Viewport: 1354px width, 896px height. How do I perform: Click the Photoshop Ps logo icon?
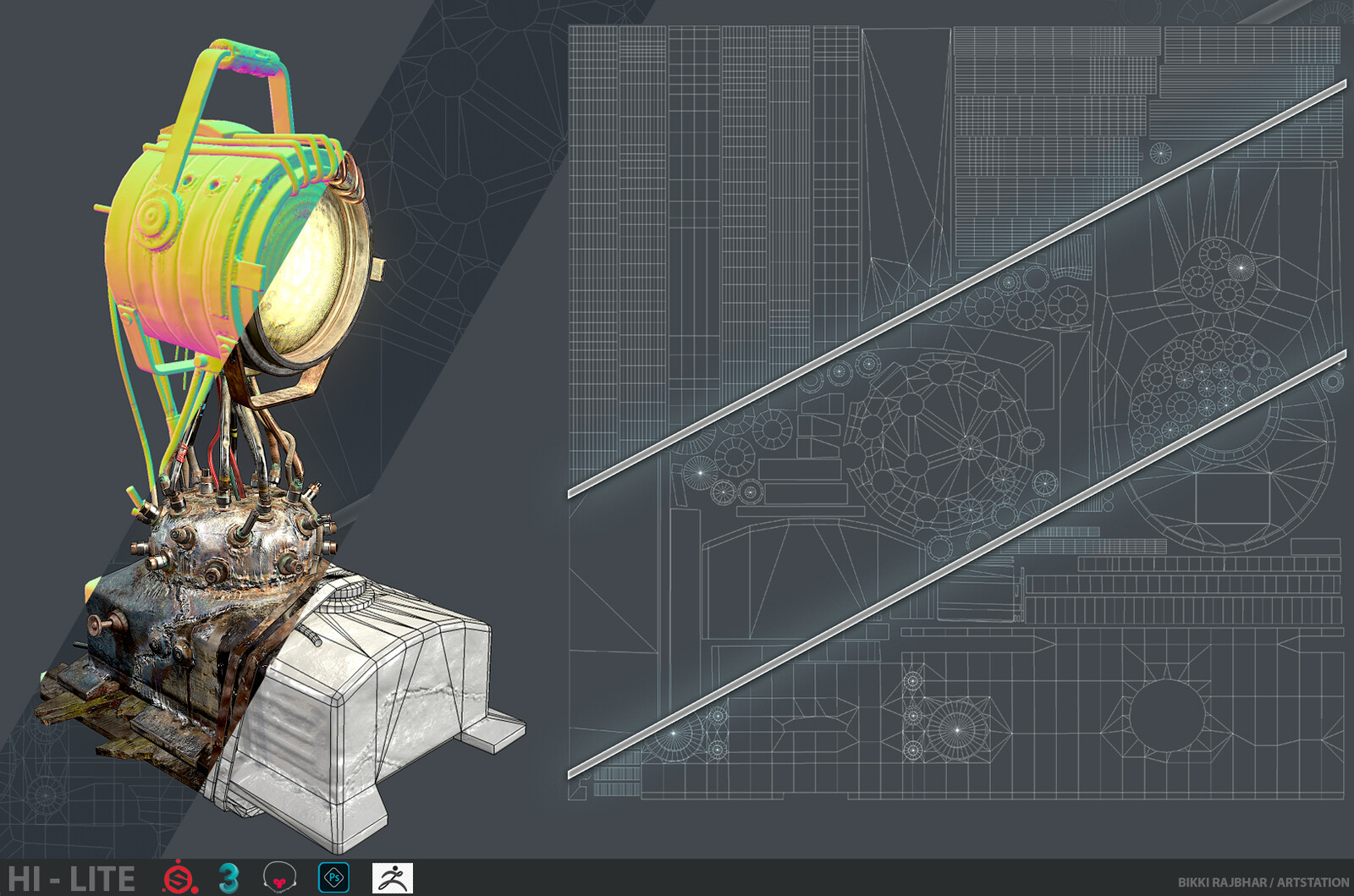coord(333,877)
